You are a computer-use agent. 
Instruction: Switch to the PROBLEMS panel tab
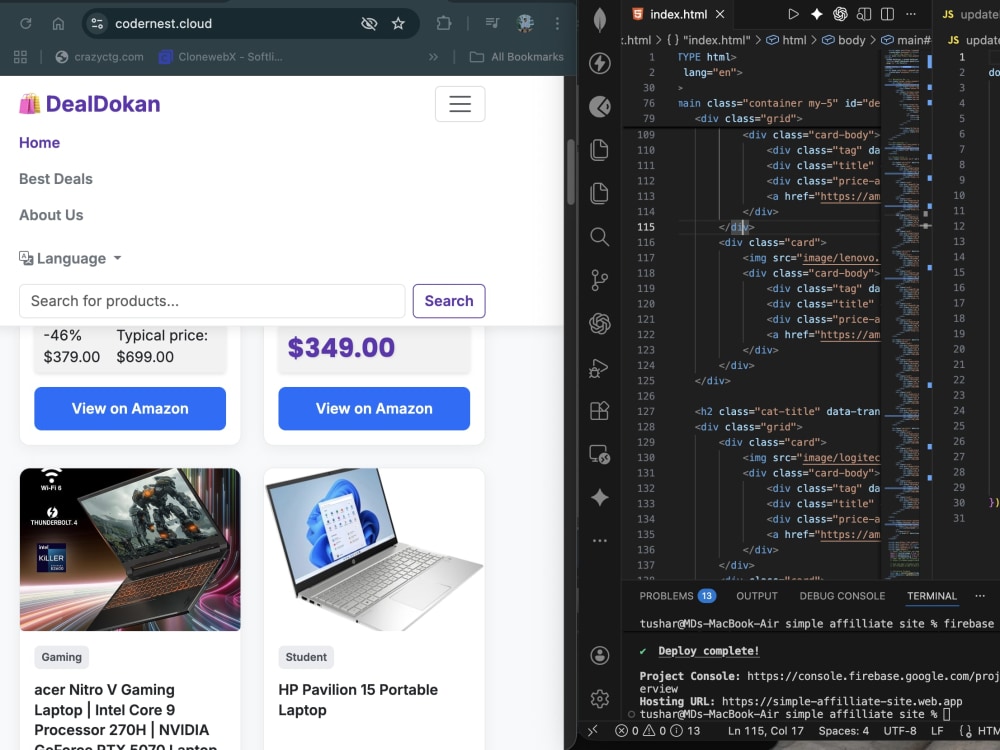[x=677, y=596]
